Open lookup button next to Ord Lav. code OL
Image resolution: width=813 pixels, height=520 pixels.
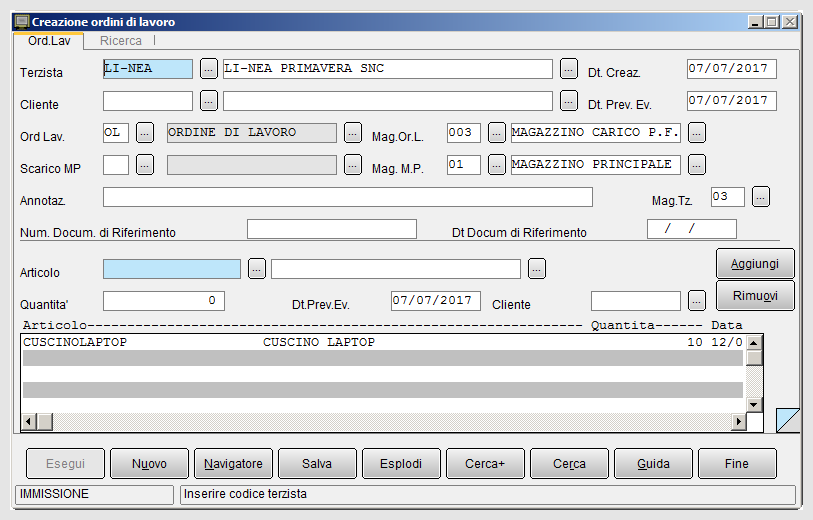coord(145,133)
